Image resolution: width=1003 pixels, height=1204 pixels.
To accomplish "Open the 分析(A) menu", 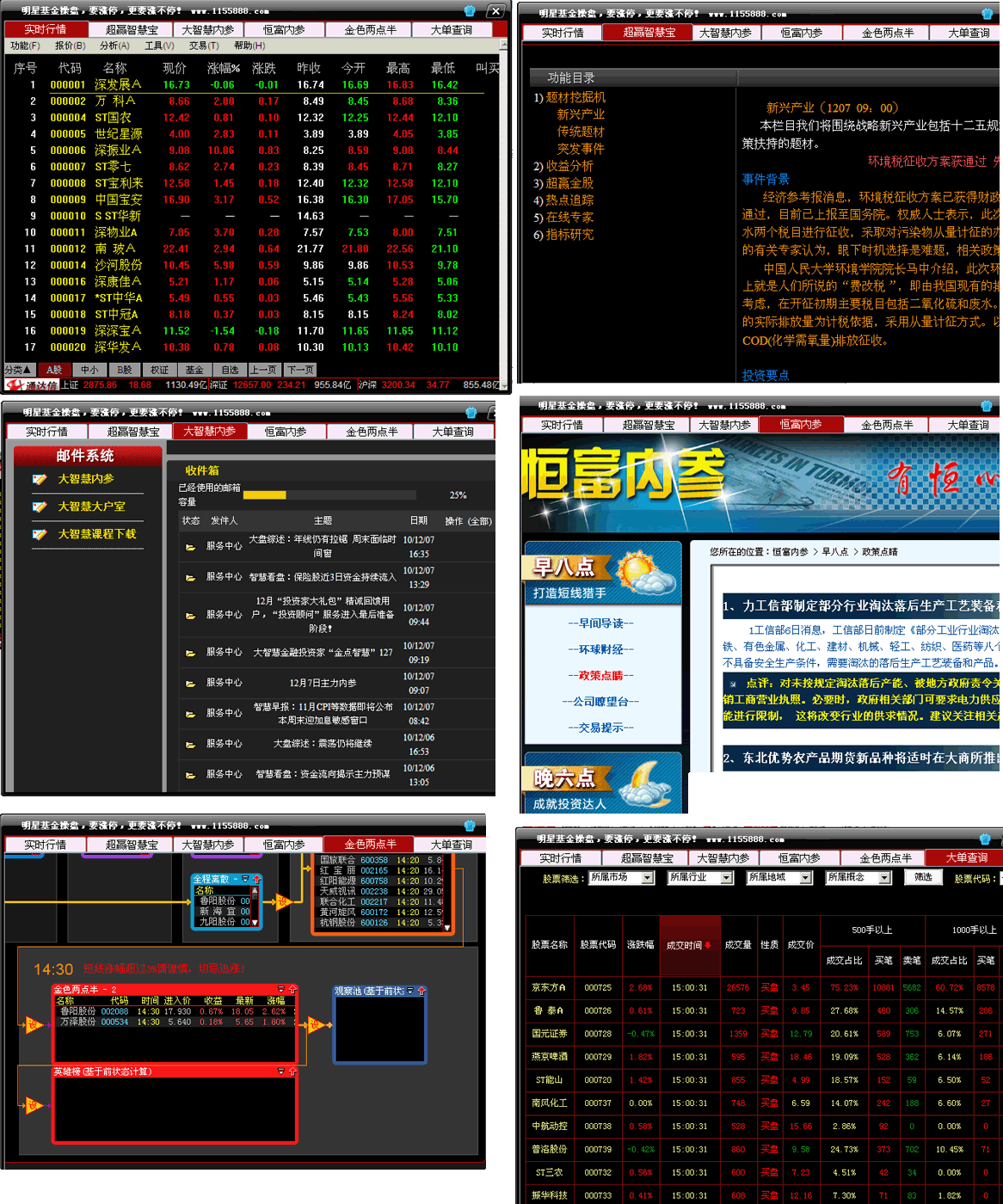I will tap(114, 46).
